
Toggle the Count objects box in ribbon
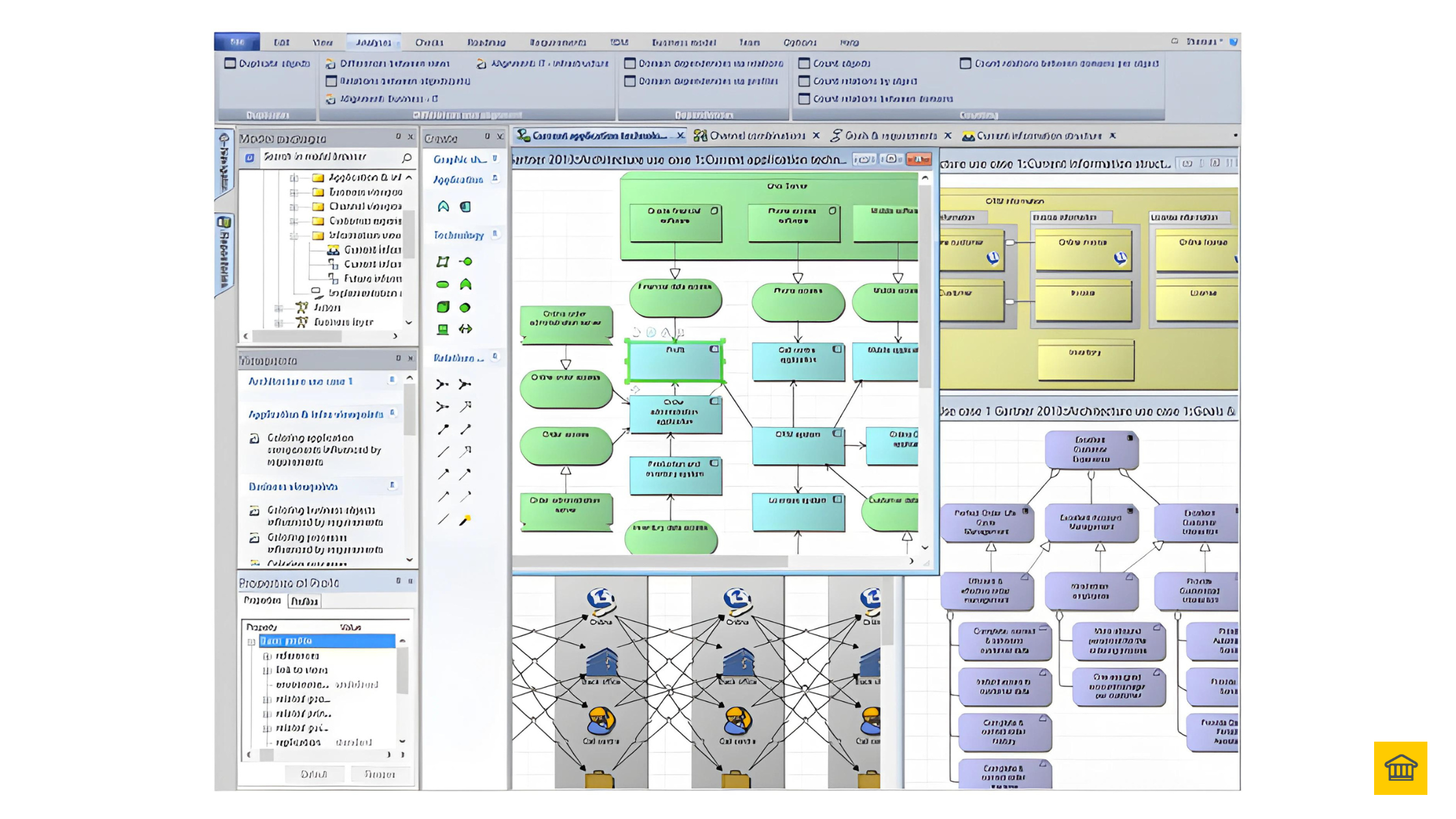click(804, 64)
